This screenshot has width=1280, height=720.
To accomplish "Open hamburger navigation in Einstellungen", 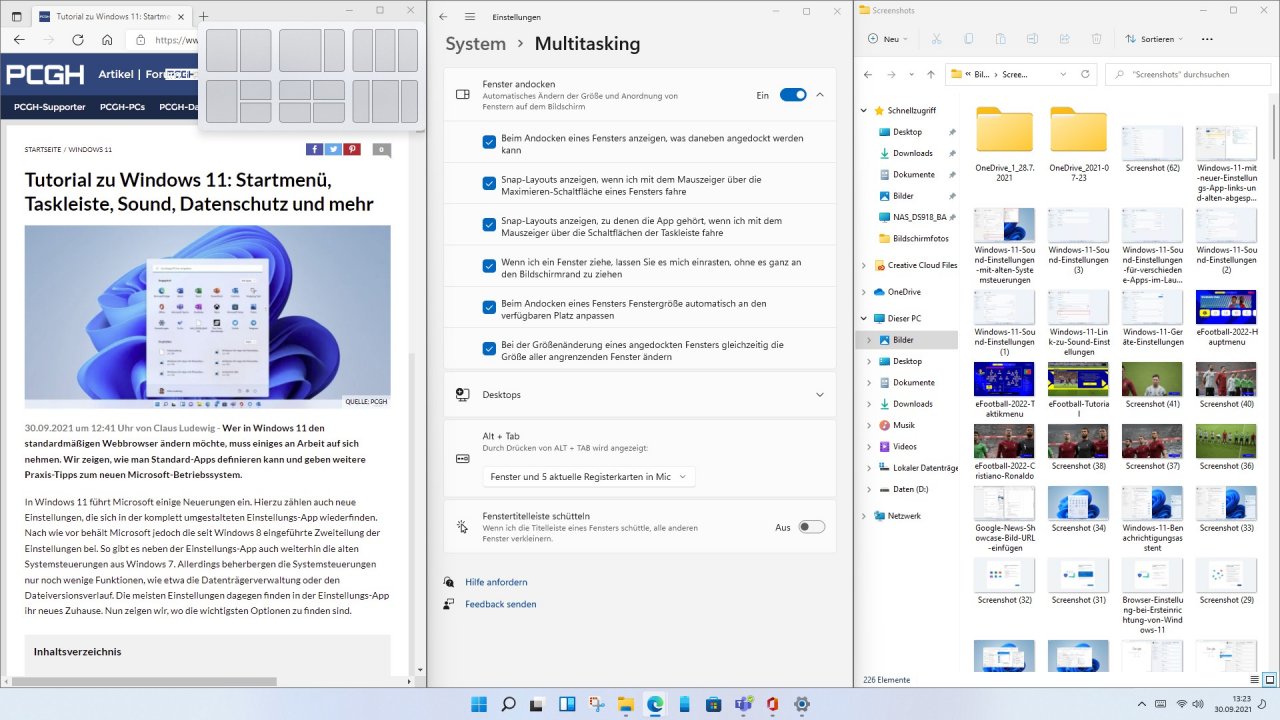I will point(470,17).
